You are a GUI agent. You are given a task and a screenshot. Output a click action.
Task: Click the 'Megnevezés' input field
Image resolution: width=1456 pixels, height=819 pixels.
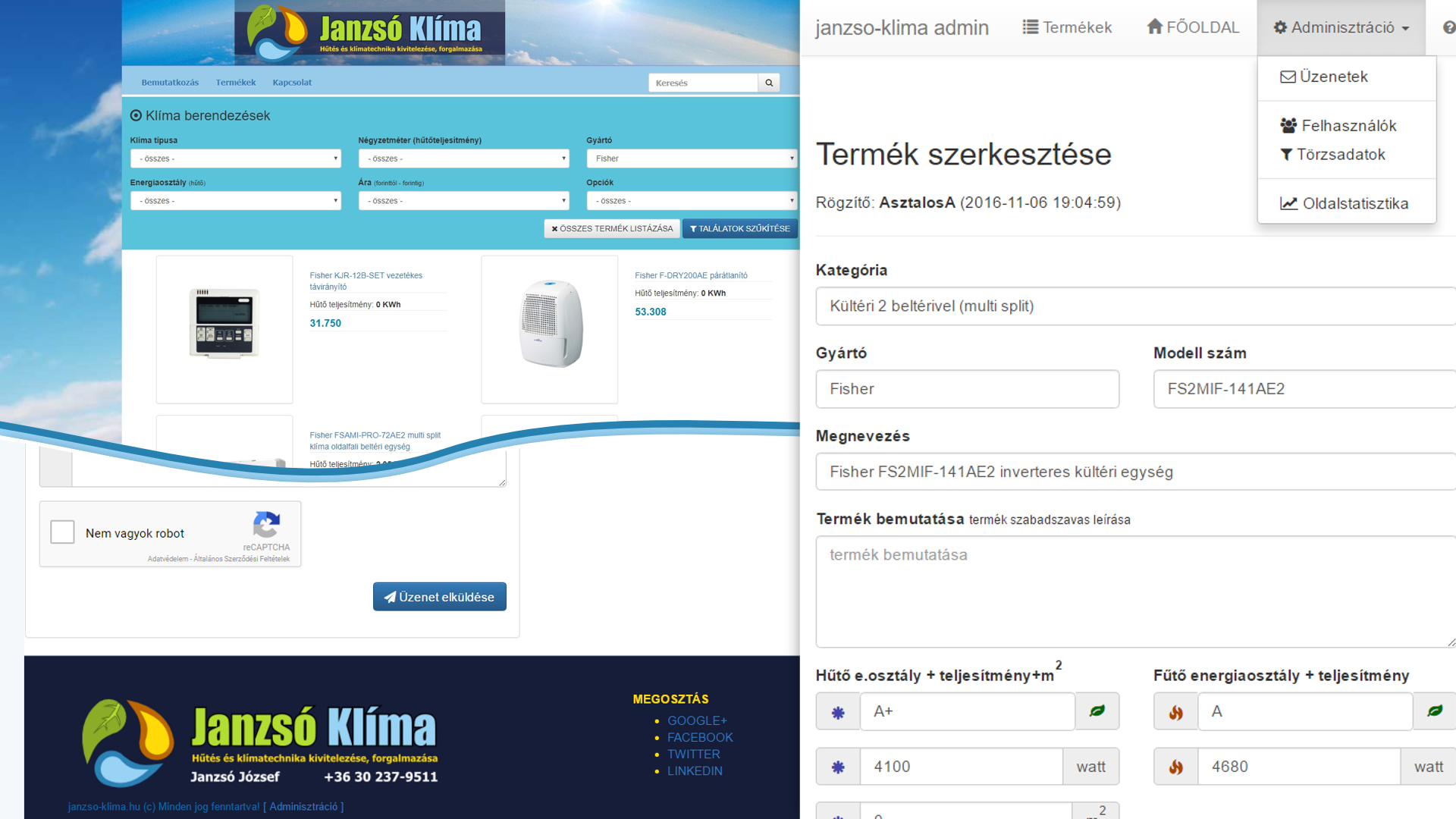click(x=1136, y=472)
